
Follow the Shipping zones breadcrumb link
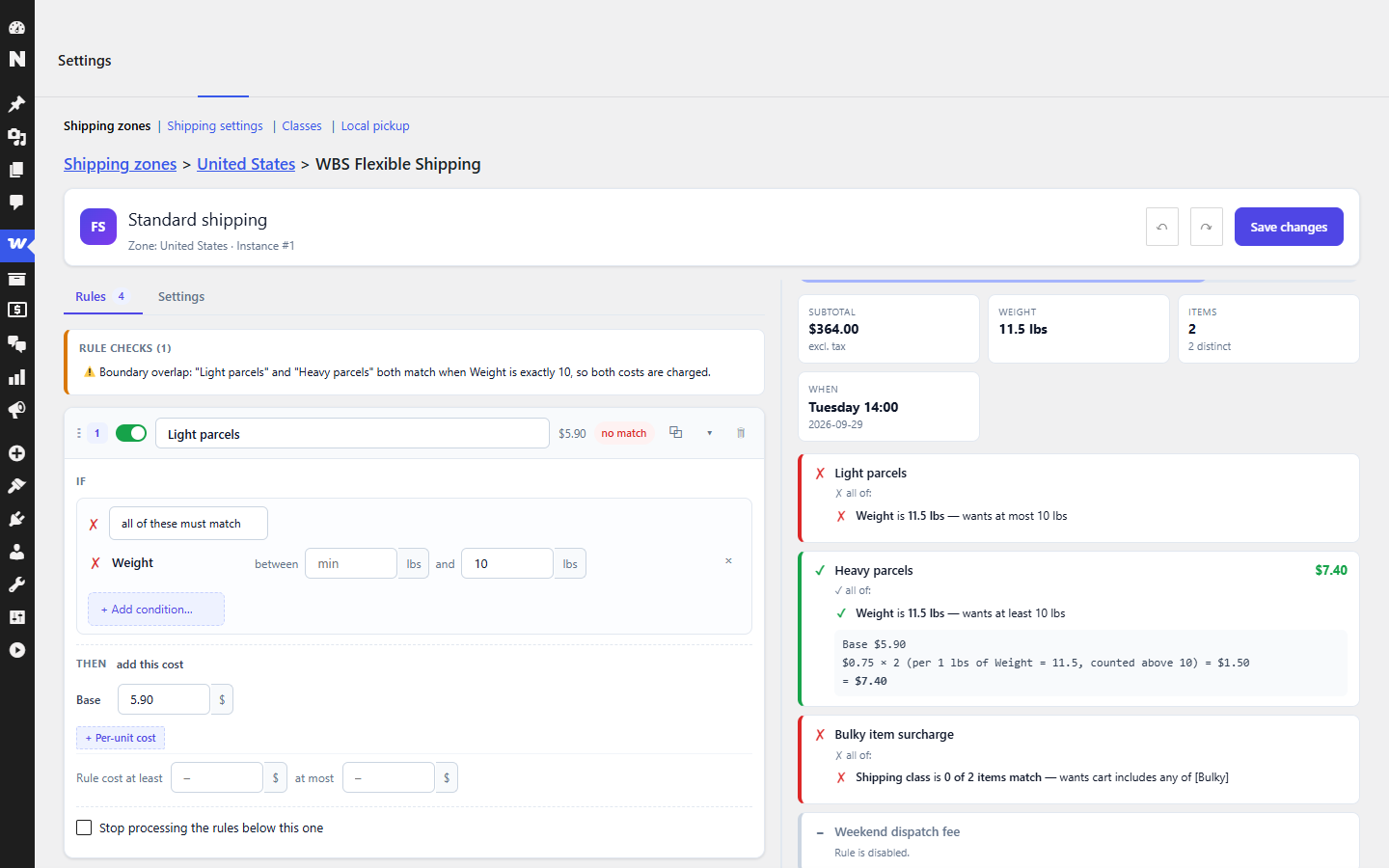click(121, 164)
